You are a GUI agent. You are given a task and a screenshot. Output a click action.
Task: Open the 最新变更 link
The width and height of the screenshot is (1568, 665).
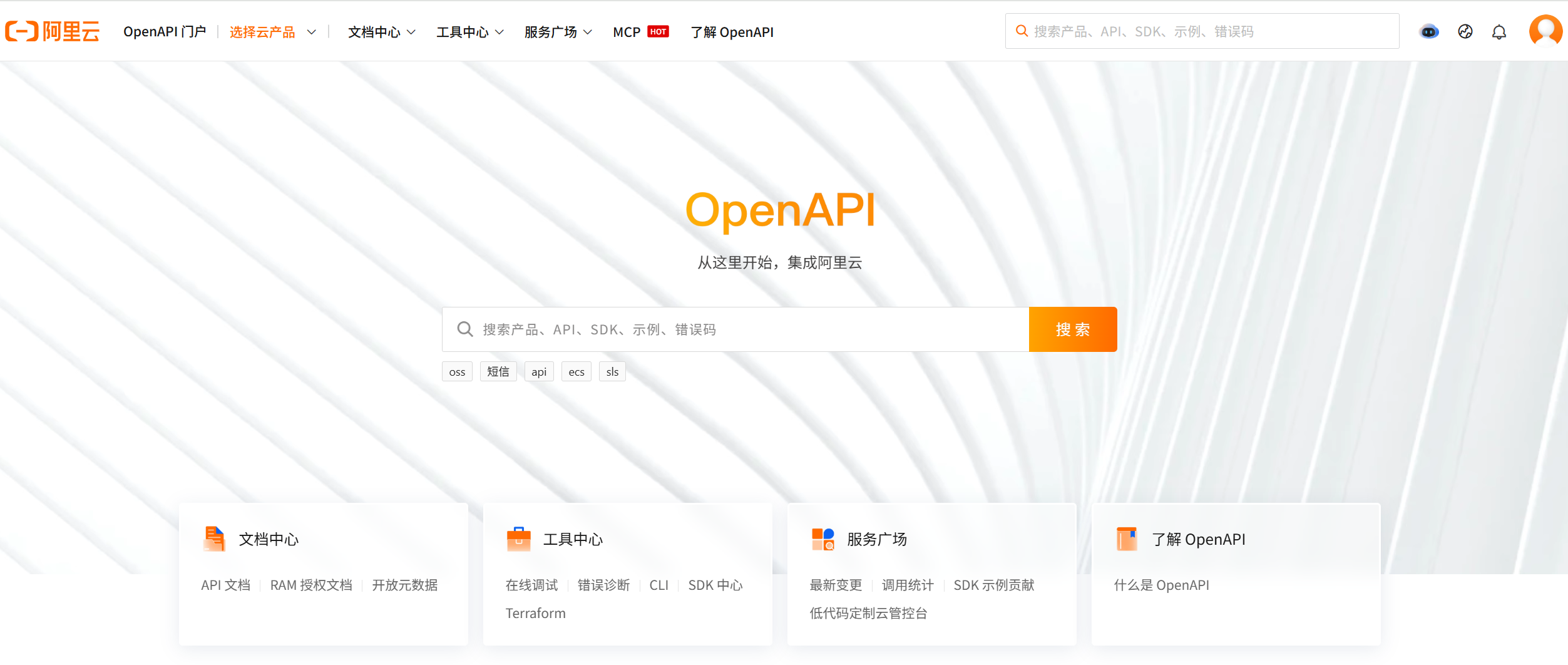836,585
